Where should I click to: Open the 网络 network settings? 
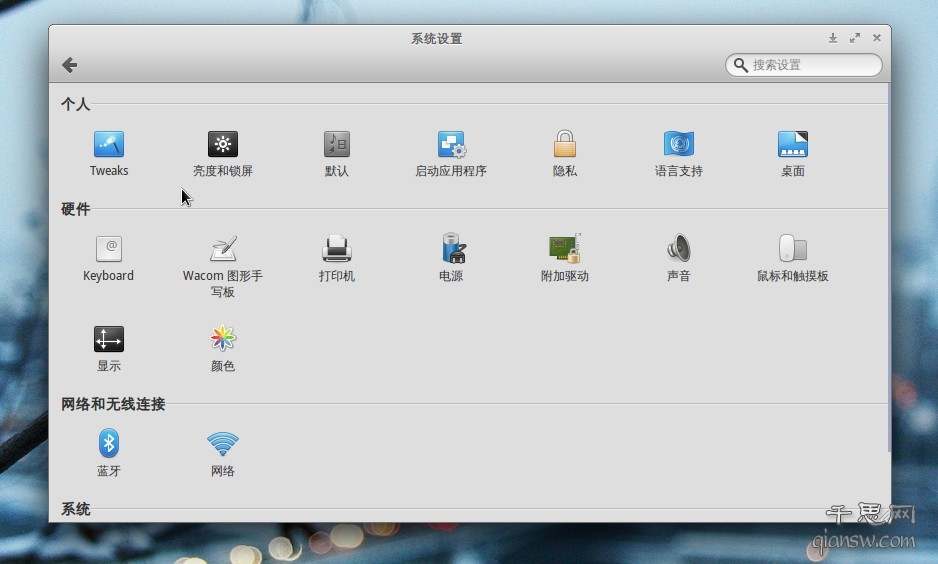click(x=223, y=453)
